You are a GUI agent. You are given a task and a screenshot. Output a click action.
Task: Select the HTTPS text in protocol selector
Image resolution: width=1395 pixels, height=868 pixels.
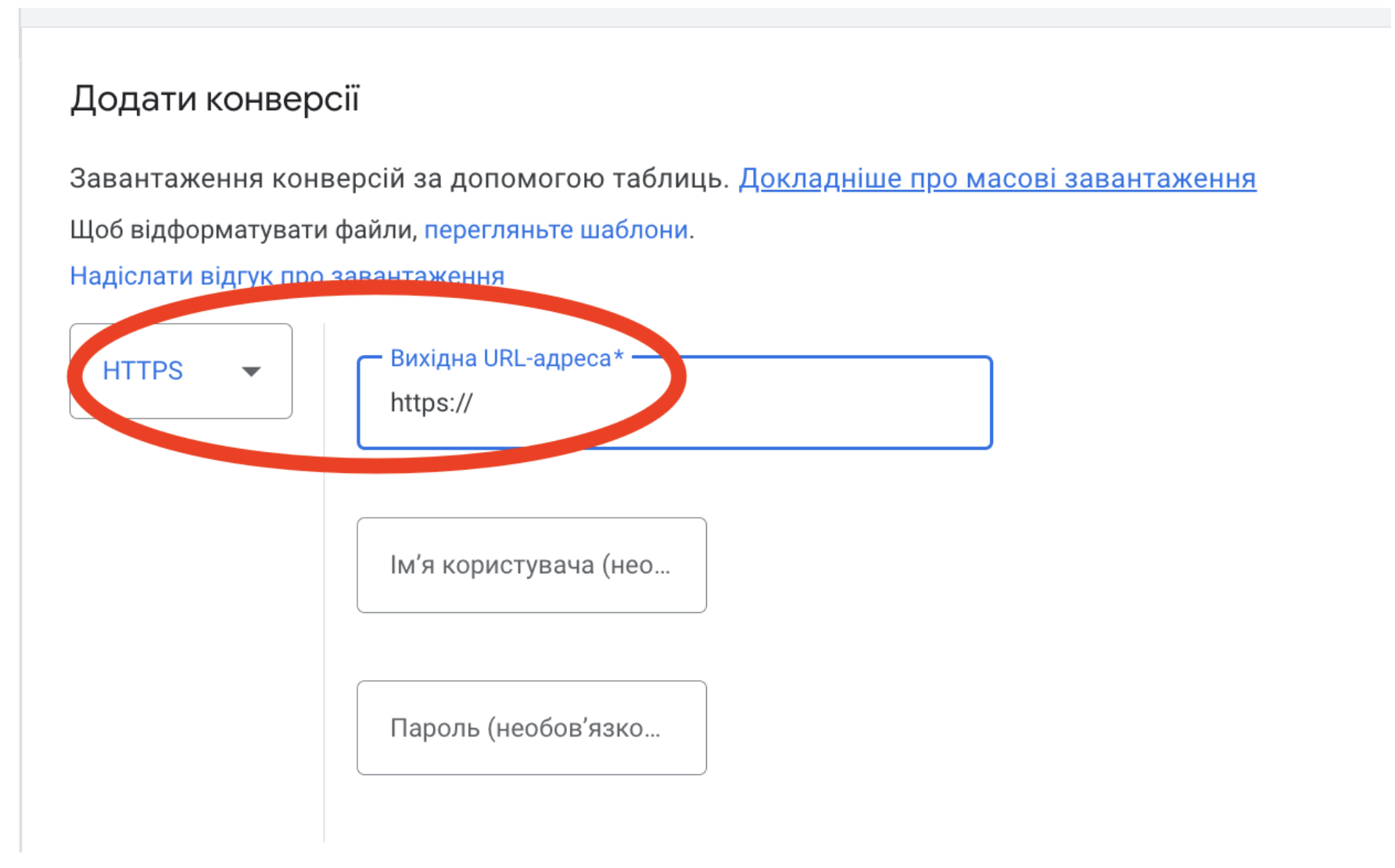[142, 371]
